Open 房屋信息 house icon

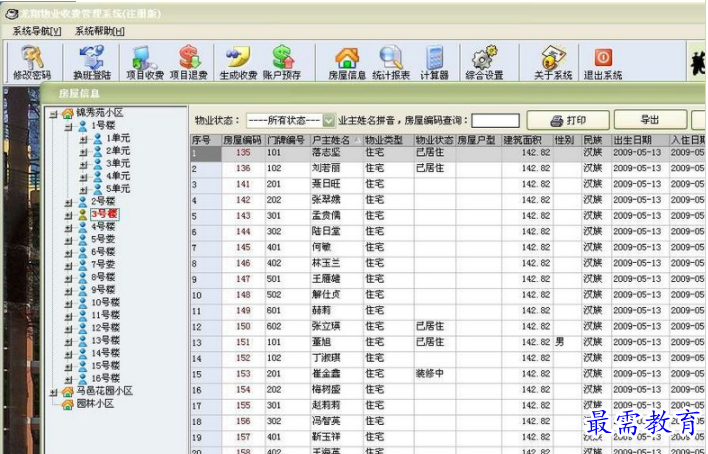click(347, 62)
